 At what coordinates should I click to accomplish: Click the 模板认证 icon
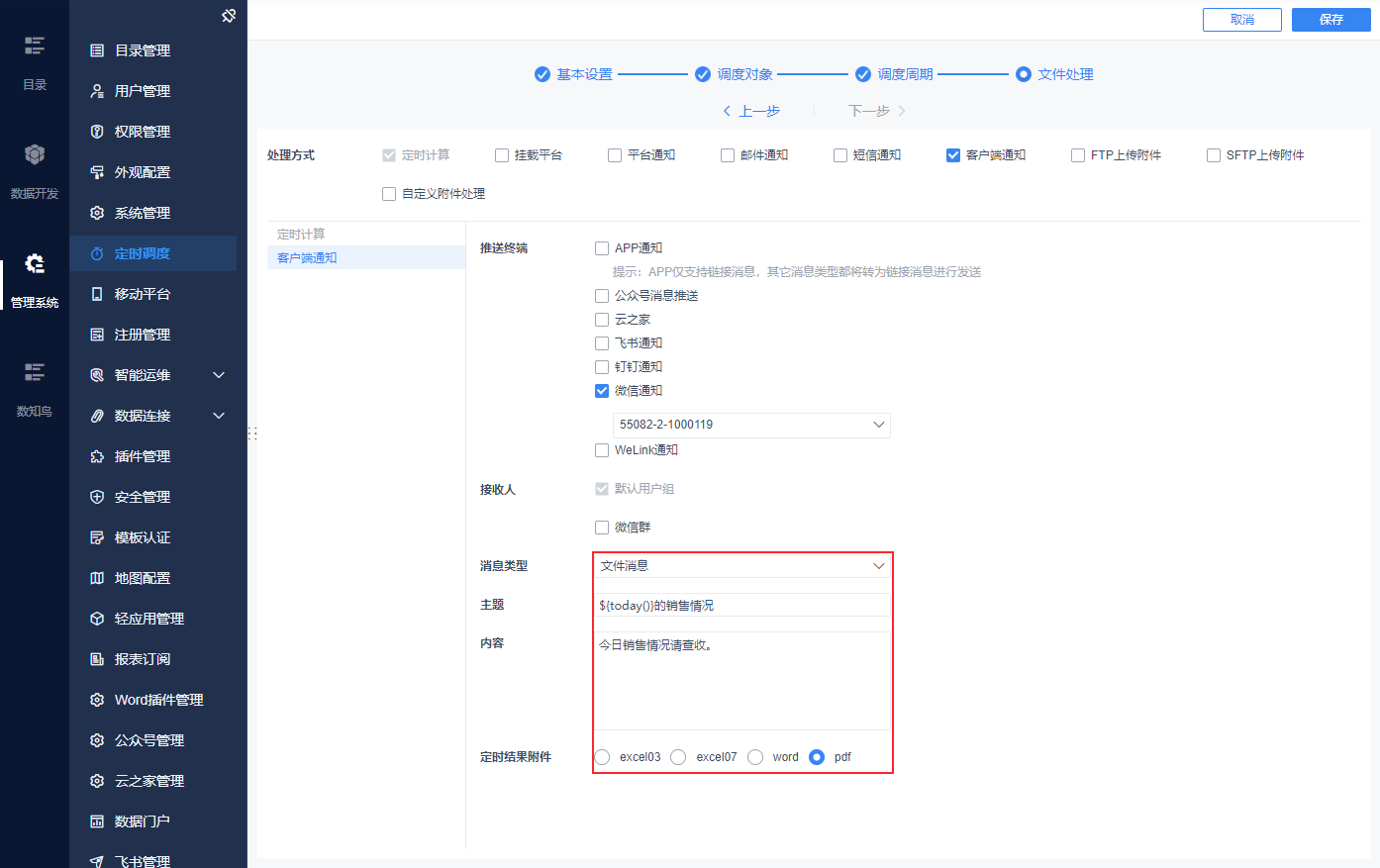tap(97, 537)
